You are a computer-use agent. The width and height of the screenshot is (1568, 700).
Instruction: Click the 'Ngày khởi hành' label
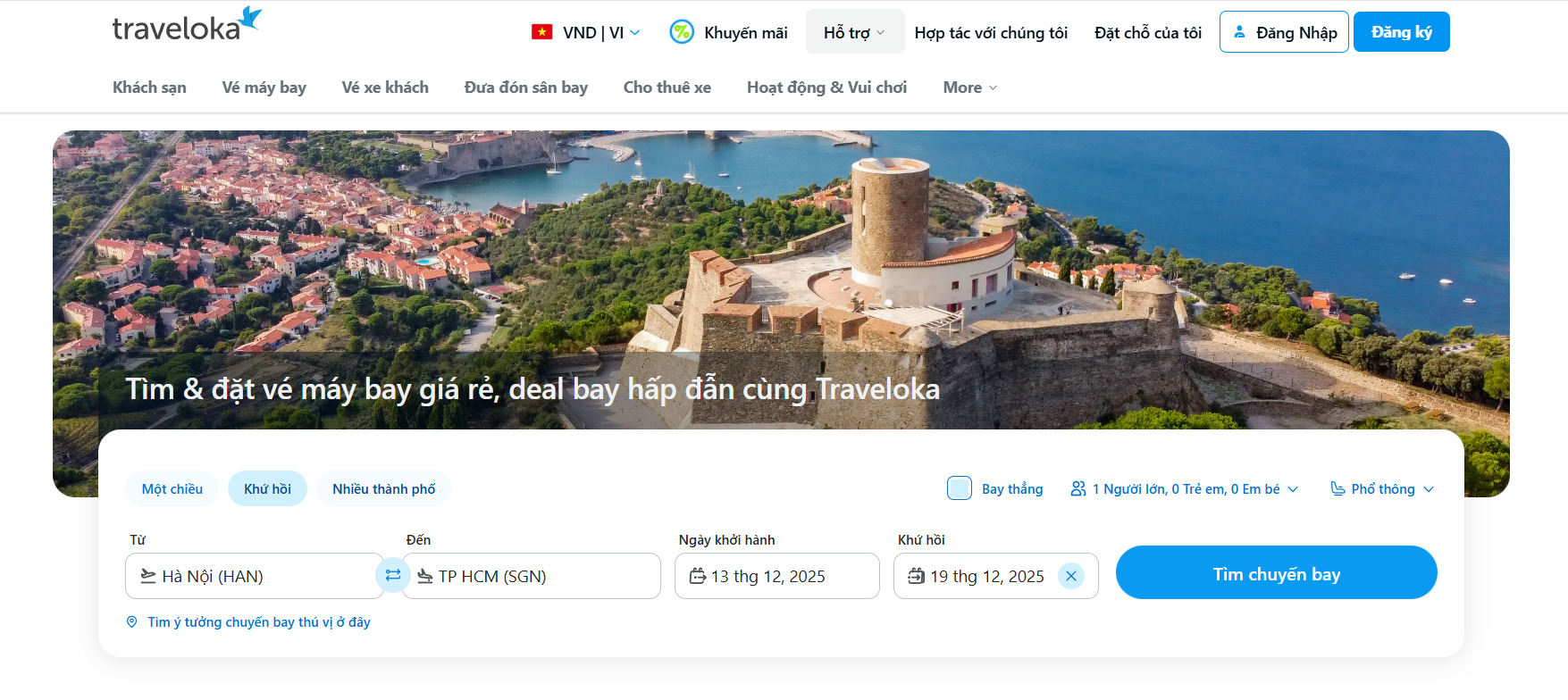coord(726,539)
